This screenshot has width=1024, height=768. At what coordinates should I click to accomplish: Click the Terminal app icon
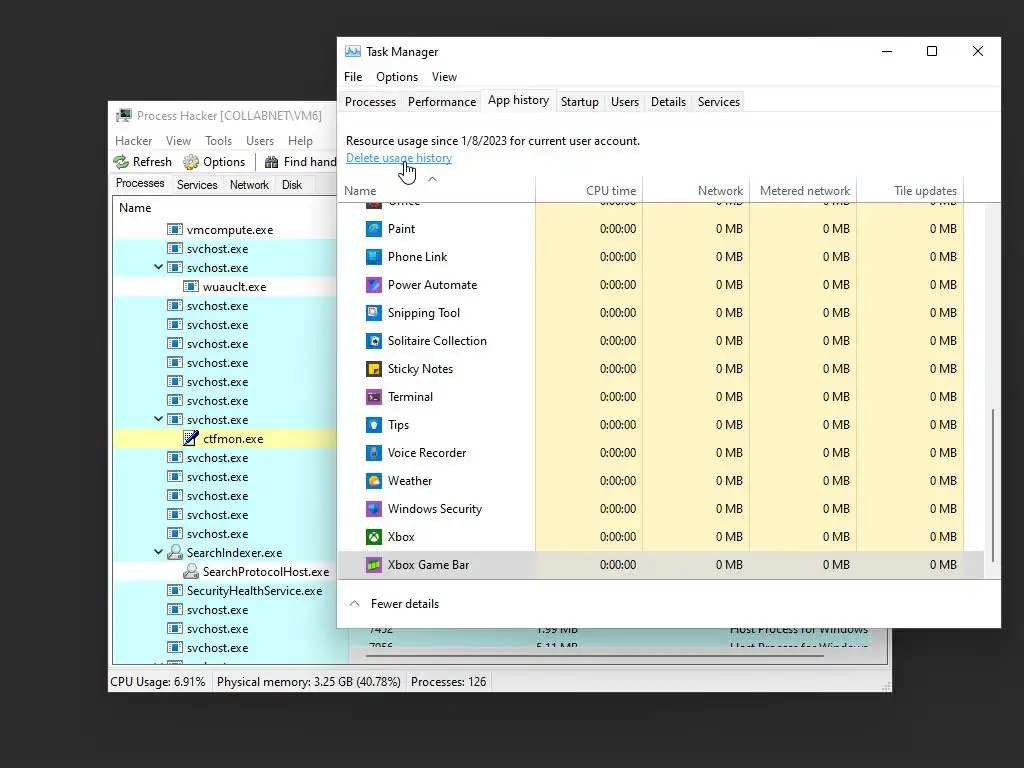click(374, 397)
